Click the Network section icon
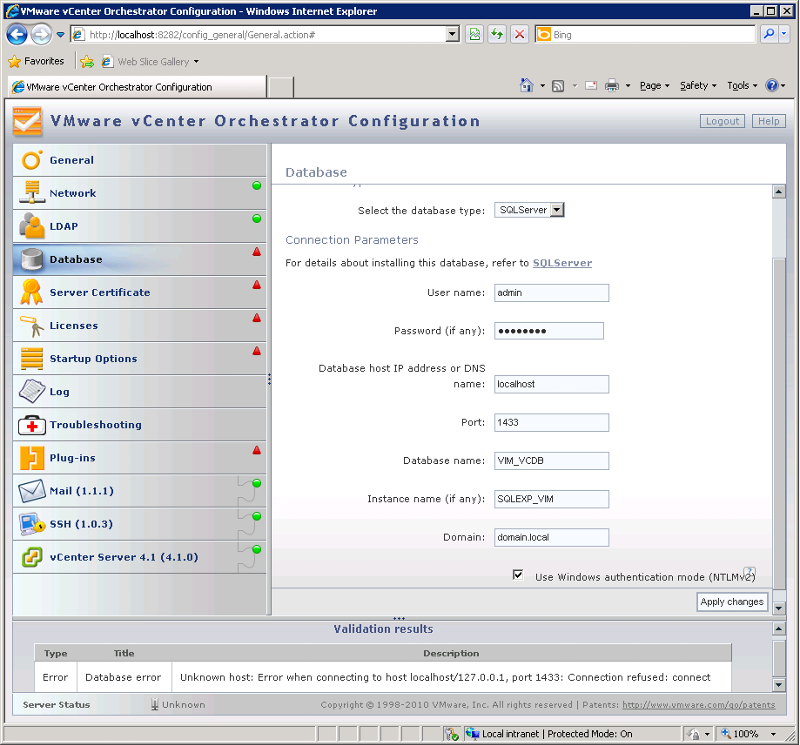Image resolution: width=800 pixels, height=745 pixels. (32, 193)
